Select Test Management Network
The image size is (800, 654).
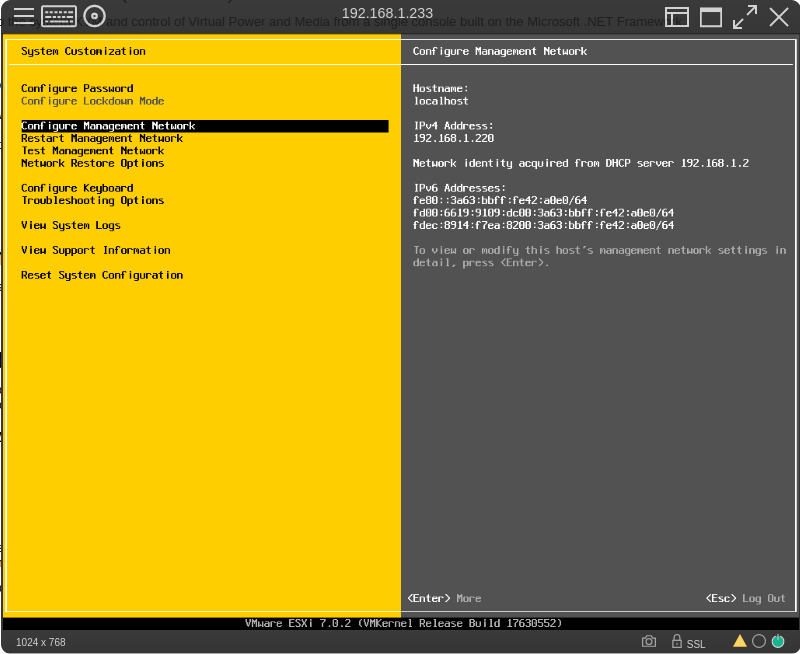(92, 151)
